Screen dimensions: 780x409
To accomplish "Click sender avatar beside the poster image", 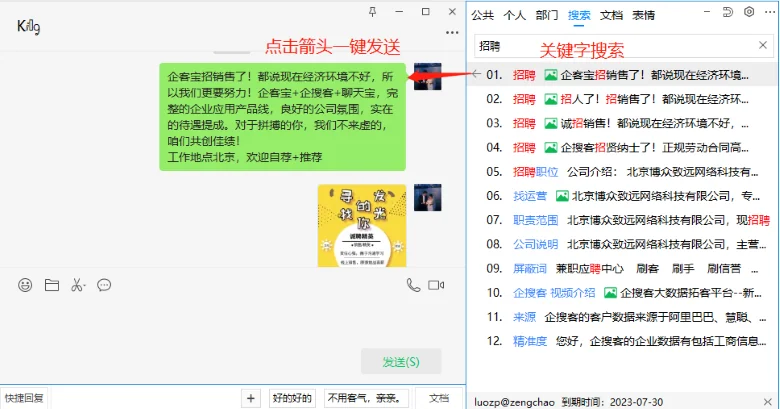I will click(427, 198).
